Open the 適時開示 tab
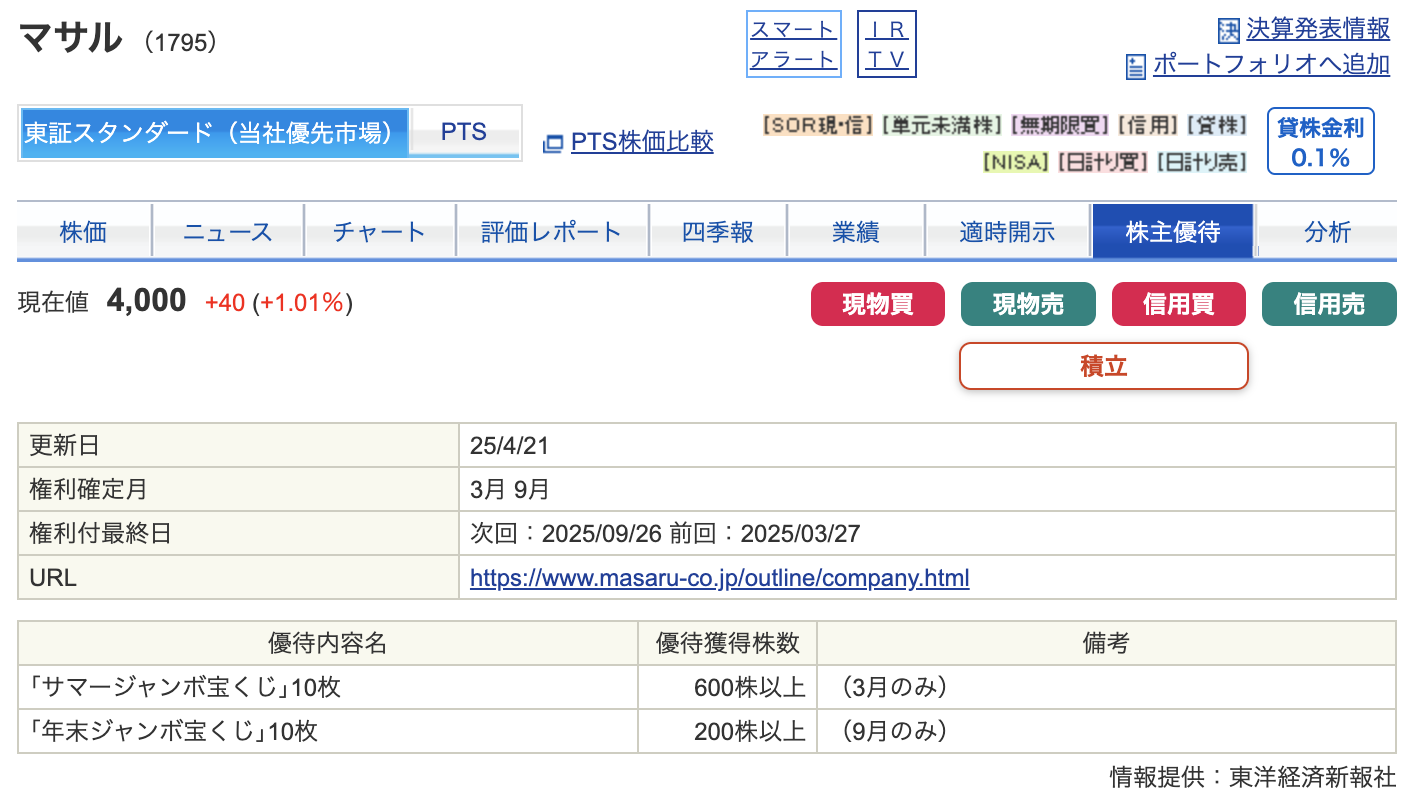The width and height of the screenshot is (1404, 792). click(x=1008, y=232)
